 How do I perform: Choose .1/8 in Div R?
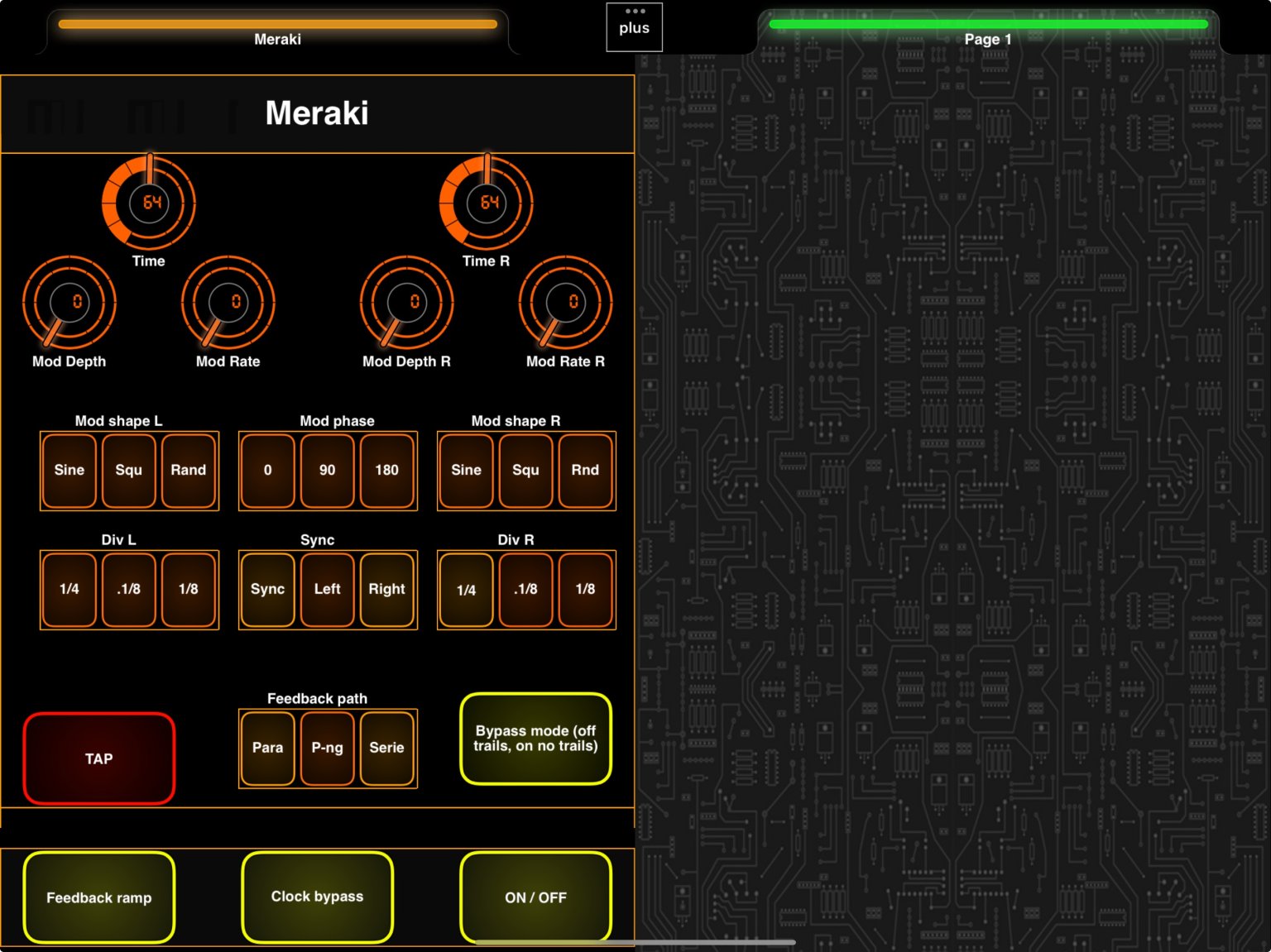526,590
